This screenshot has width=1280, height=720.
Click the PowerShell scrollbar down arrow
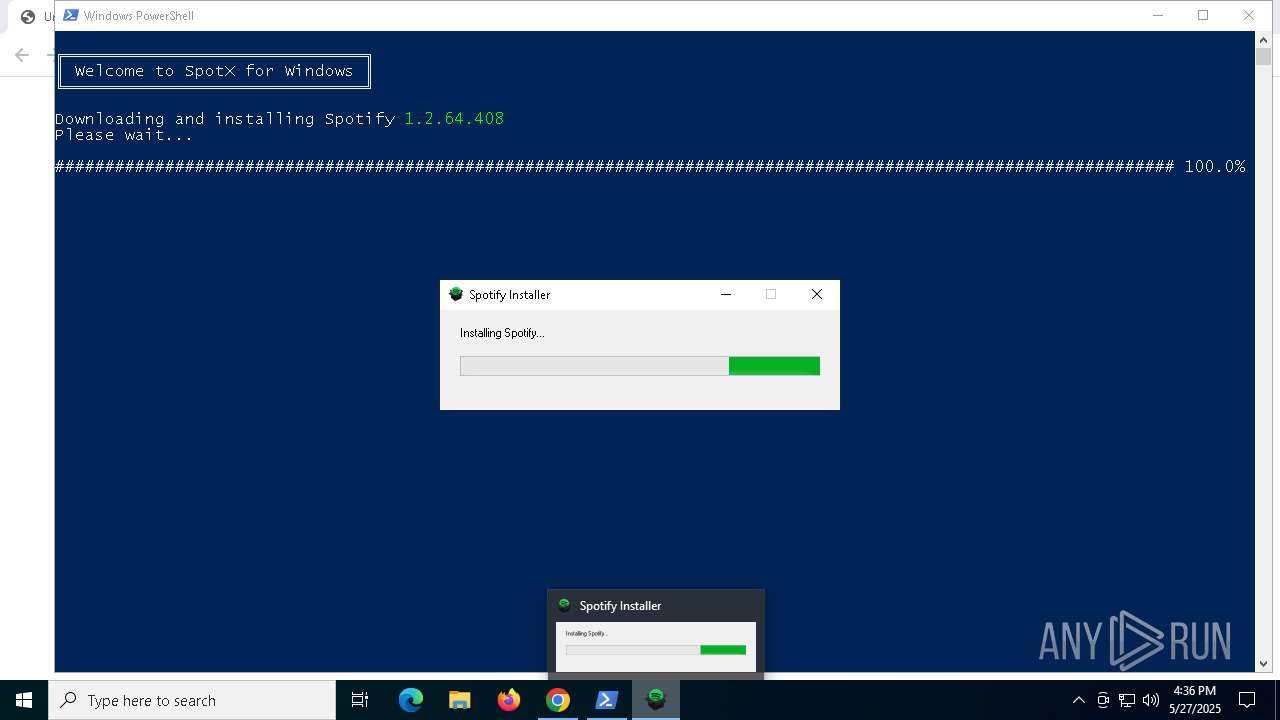click(1263, 663)
